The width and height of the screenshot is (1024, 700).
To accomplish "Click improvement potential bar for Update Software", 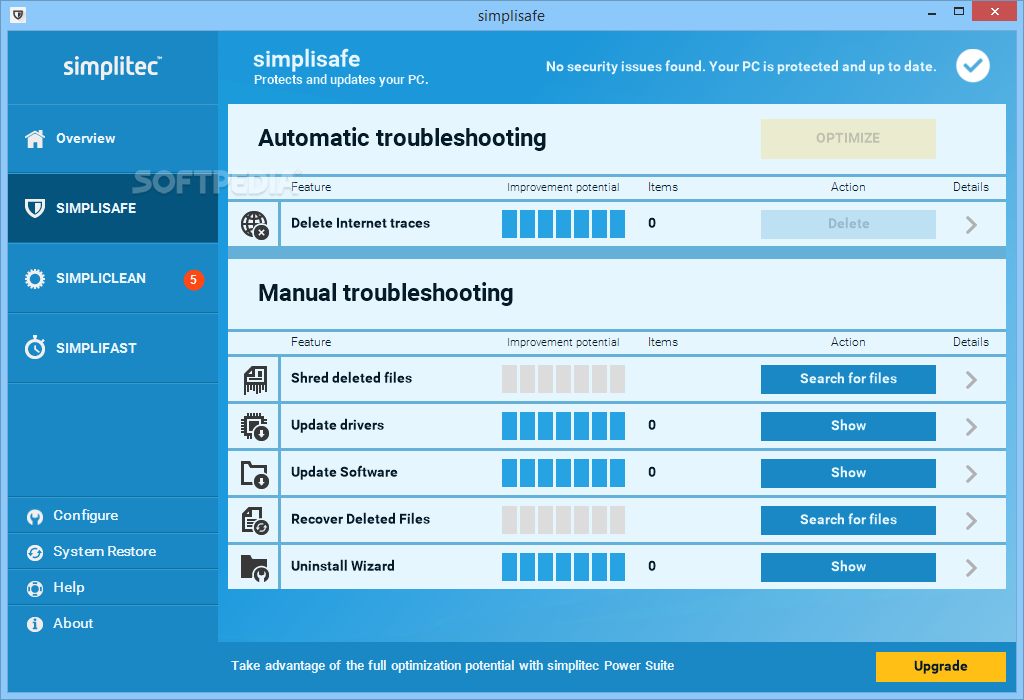I will [x=563, y=473].
